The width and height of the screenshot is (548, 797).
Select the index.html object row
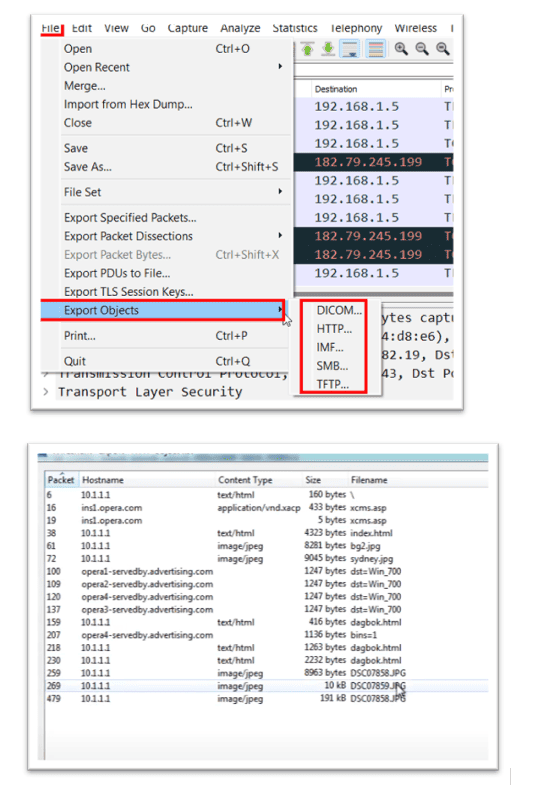click(266, 533)
